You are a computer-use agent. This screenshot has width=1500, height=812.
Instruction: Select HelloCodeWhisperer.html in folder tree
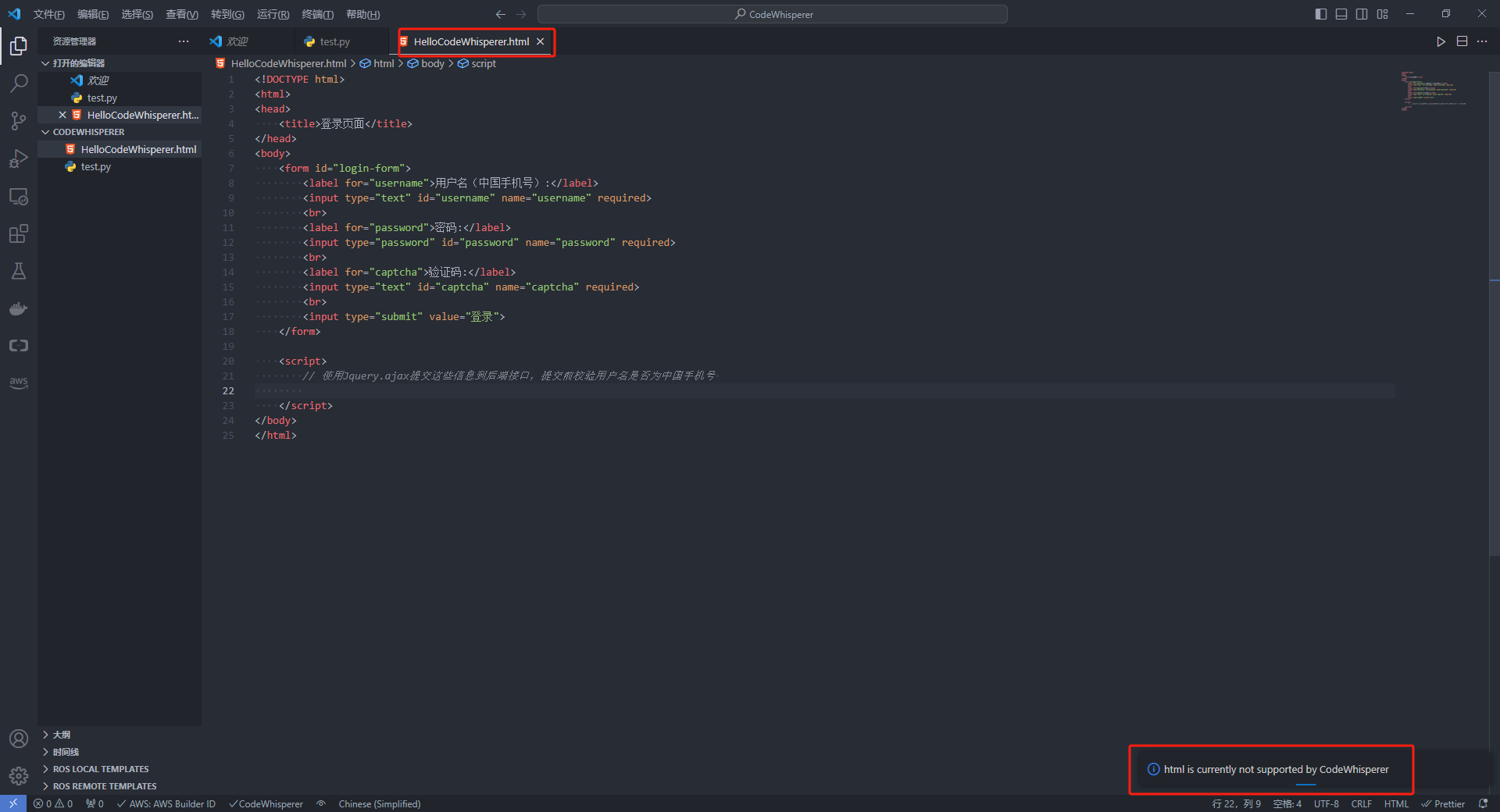[120, 149]
